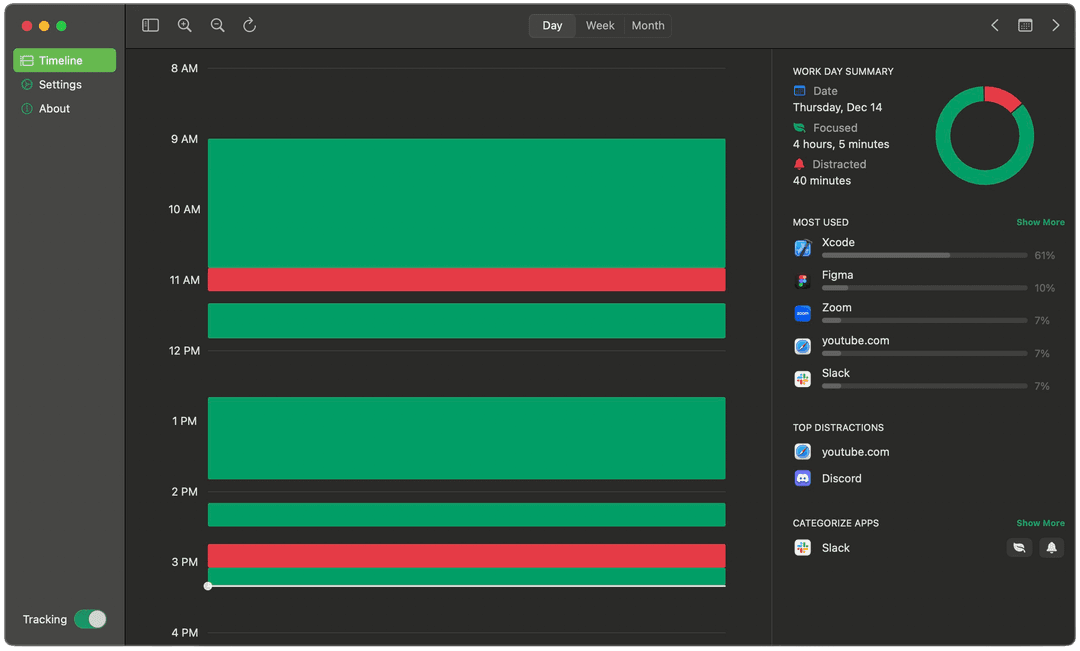Select the focused block starting at 9 AM
This screenshot has width=1080, height=651.
pyautogui.click(x=466, y=203)
